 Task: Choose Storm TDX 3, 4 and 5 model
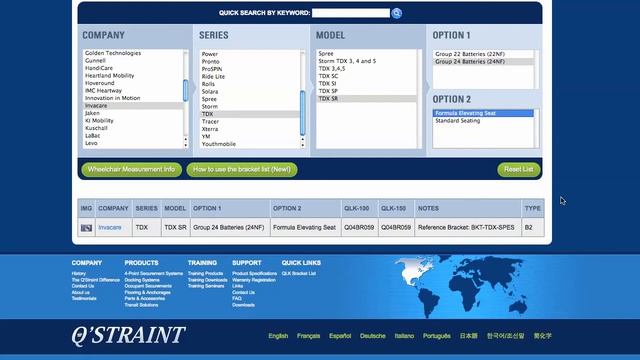point(347,61)
